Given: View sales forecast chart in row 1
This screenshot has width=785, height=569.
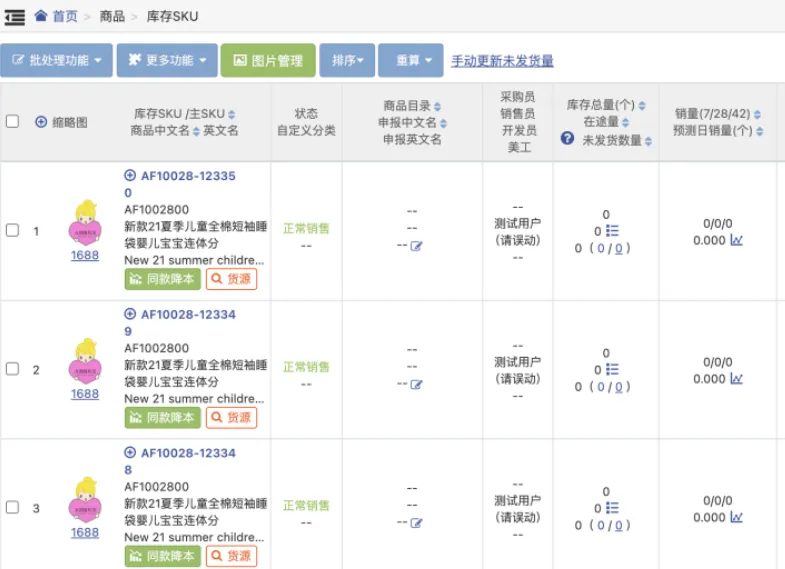Looking at the screenshot, I should point(736,240).
